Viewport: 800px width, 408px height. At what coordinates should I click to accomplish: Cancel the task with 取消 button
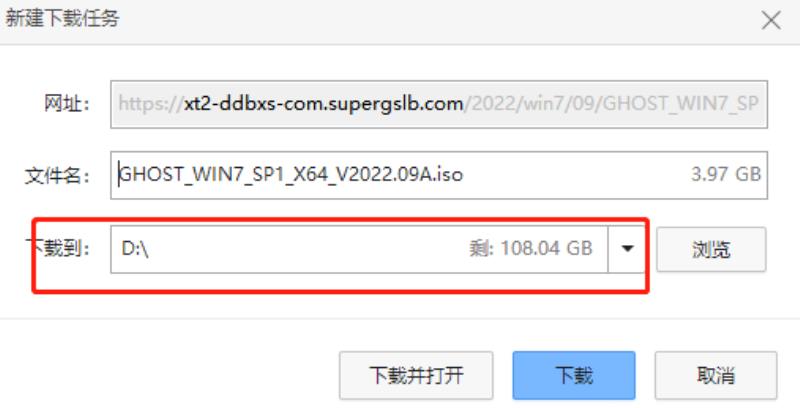[x=716, y=375]
